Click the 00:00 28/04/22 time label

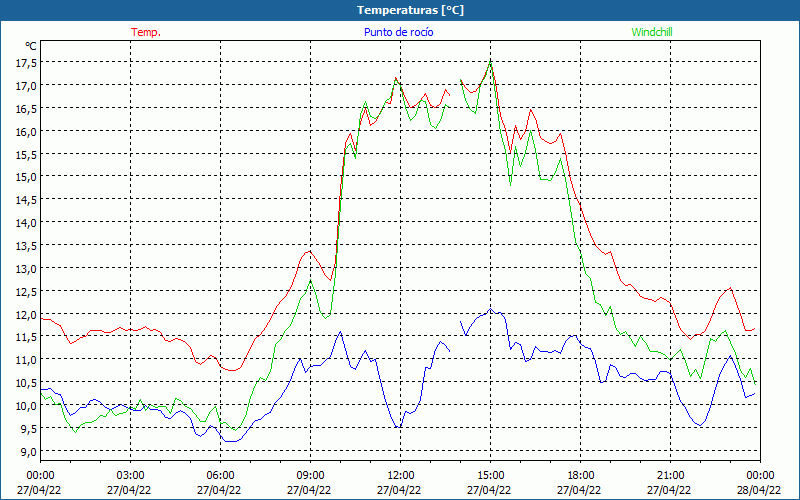coord(760,483)
